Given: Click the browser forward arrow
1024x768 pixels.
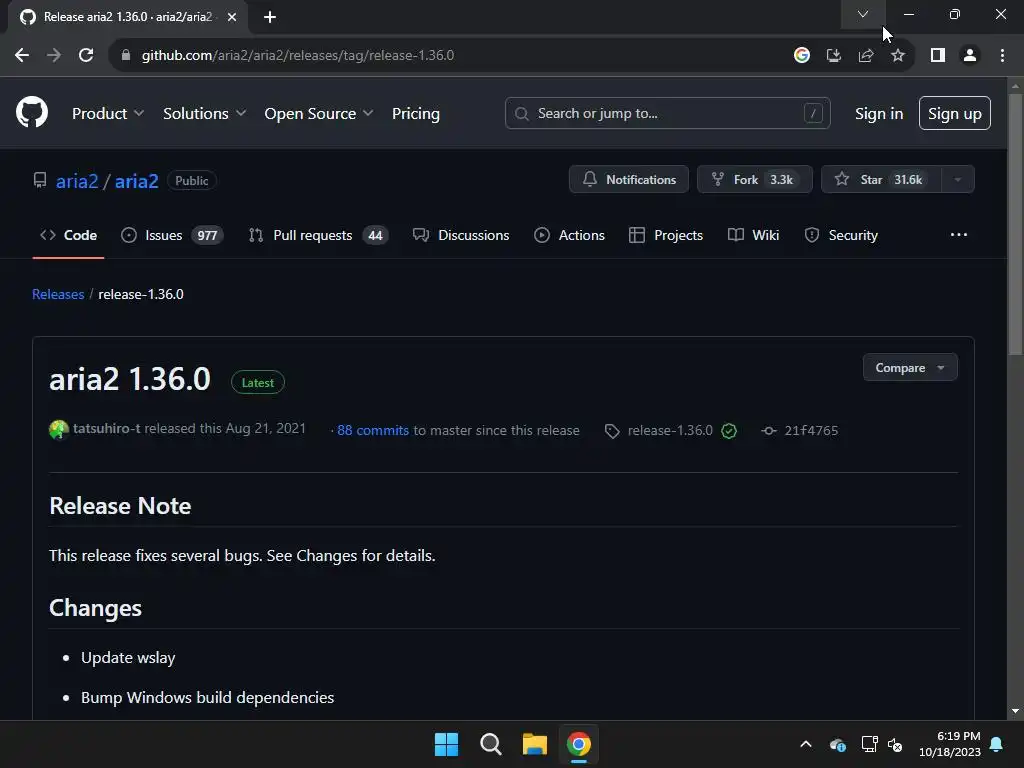Looking at the screenshot, I should click(54, 55).
